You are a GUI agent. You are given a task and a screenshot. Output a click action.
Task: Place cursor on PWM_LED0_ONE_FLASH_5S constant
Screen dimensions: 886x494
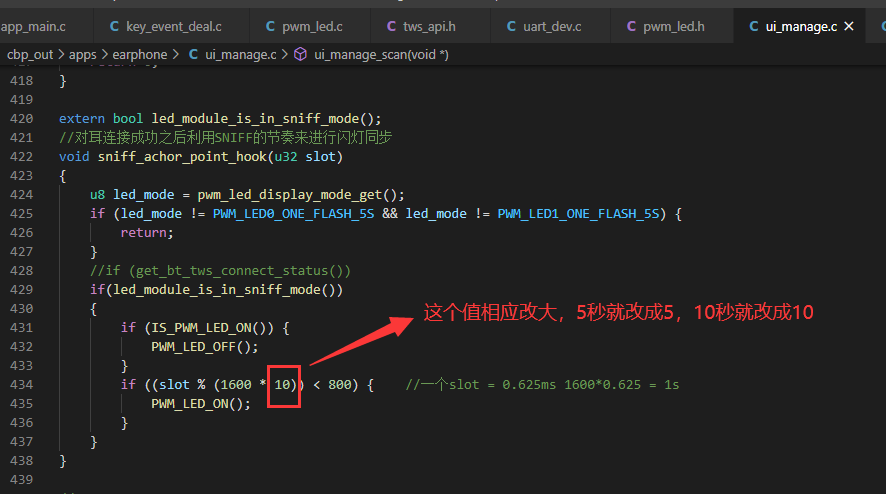tap(293, 214)
